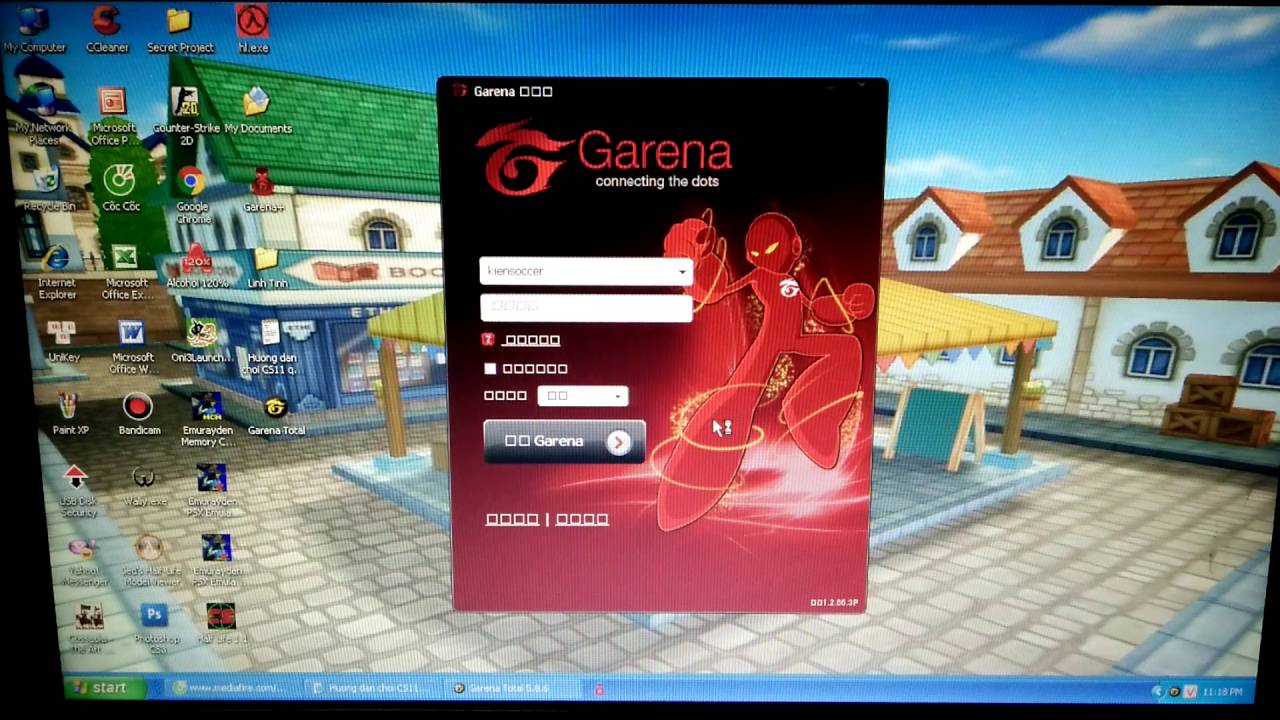Launch the Cốc Cốc browser
Image resolution: width=1280 pixels, height=720 pixels.
point(120,187)
